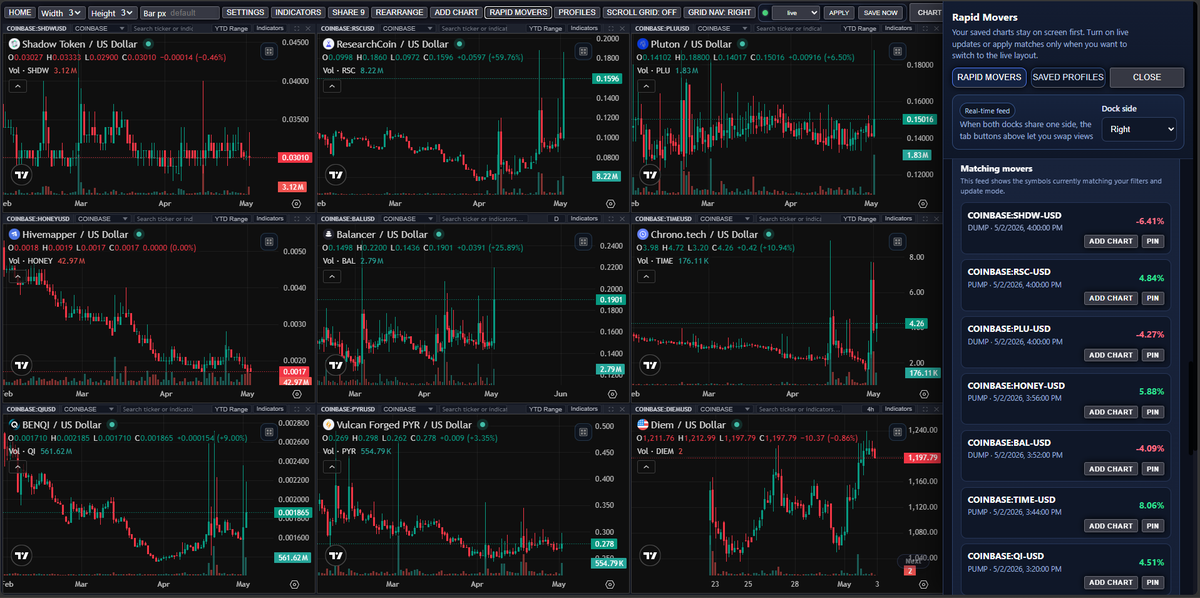Toggle market status dot beside ResearchCoin title

(460, 44)
